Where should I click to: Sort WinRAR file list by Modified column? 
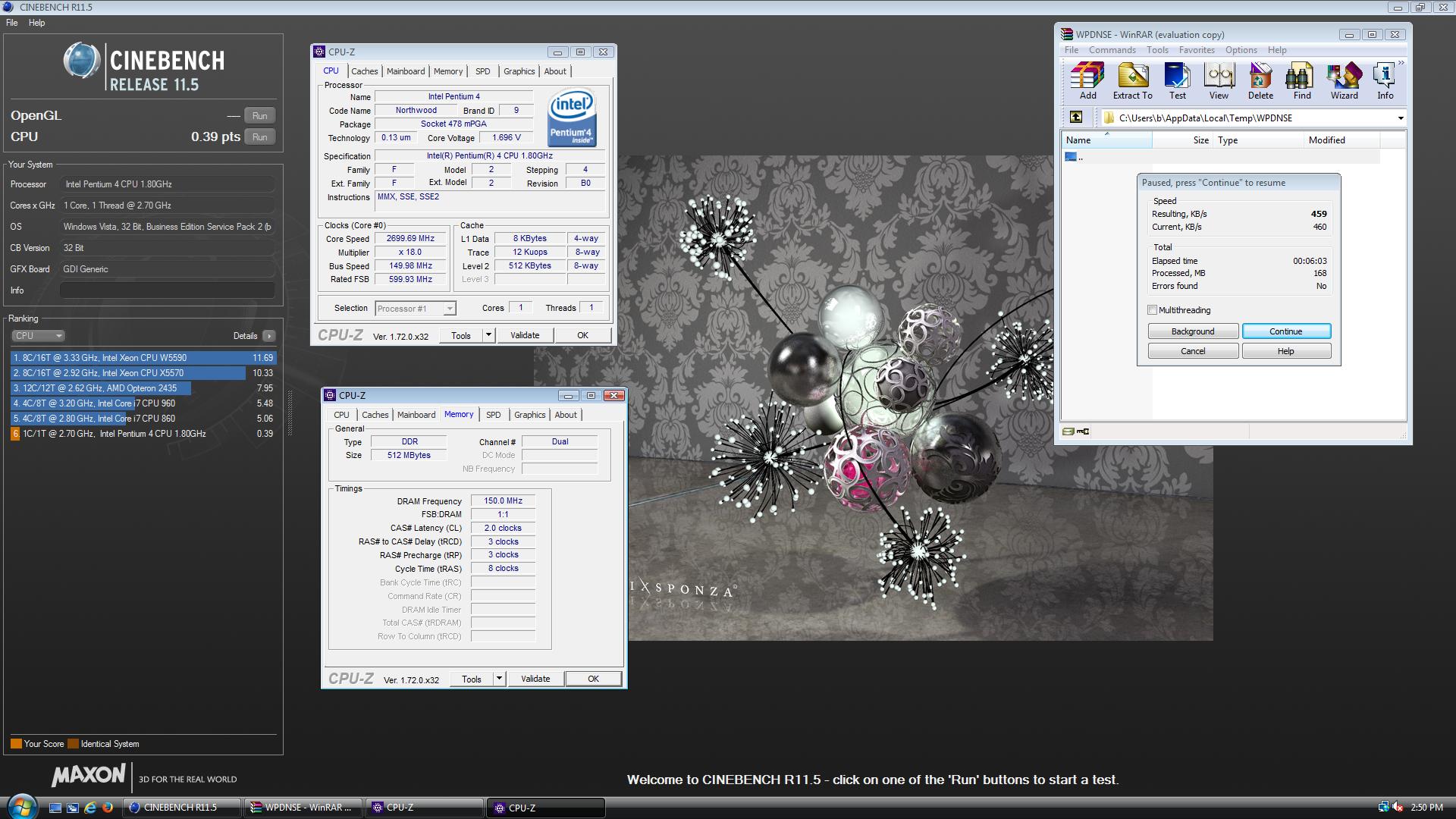point(1342,140)
